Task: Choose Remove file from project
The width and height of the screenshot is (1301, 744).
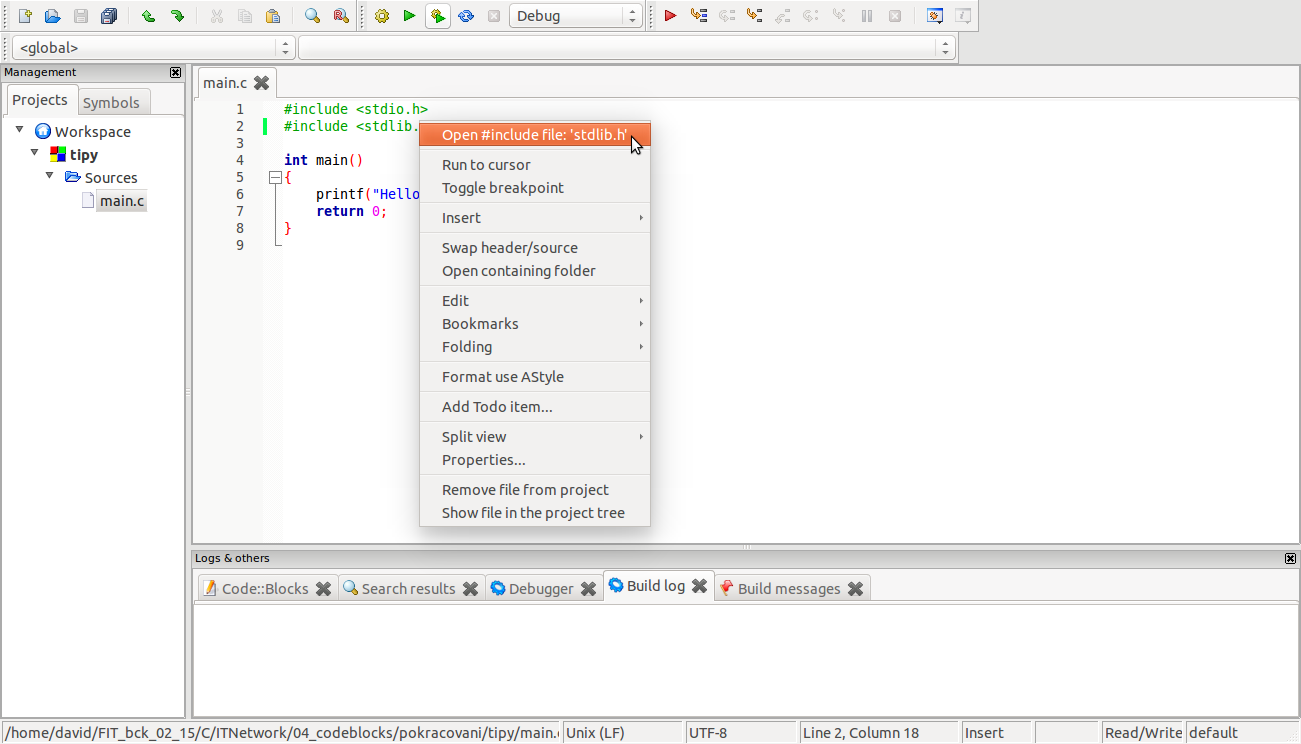Action: pyautogui.click(x=525, y=489)
